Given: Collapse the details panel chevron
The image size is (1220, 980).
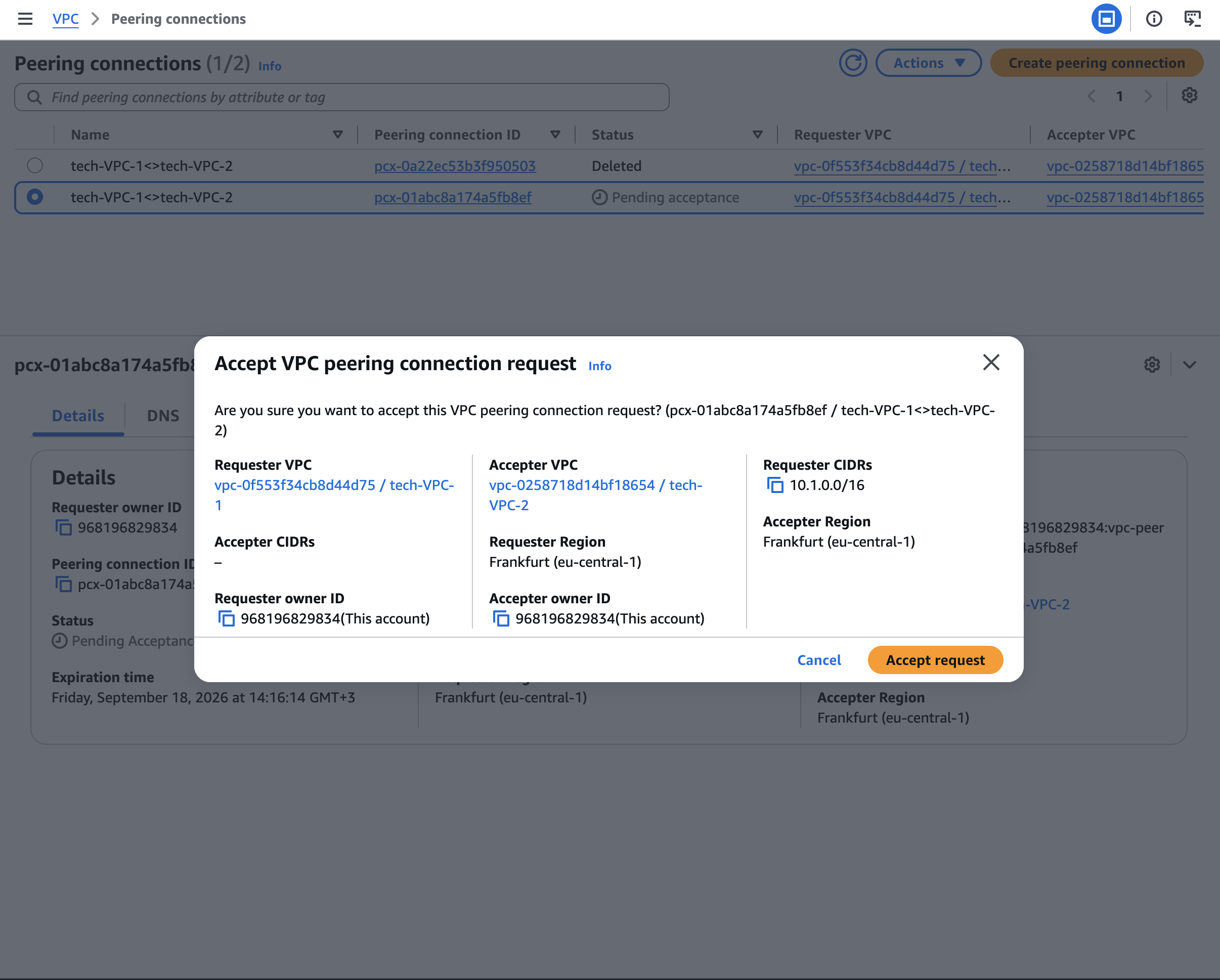Looking at the screenshot, I should tap(1190, 365).
